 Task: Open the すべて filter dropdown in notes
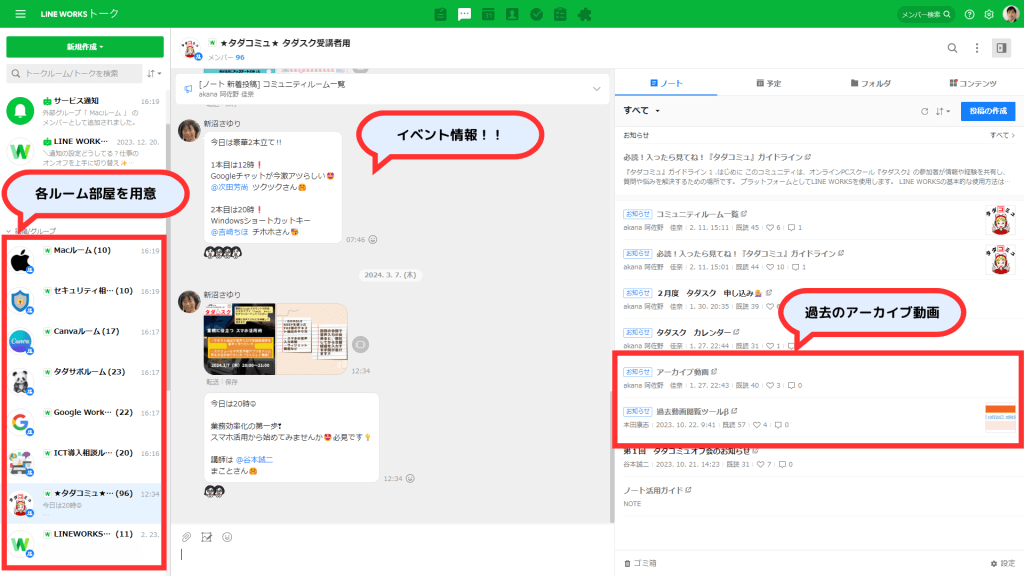coord(642,111)
